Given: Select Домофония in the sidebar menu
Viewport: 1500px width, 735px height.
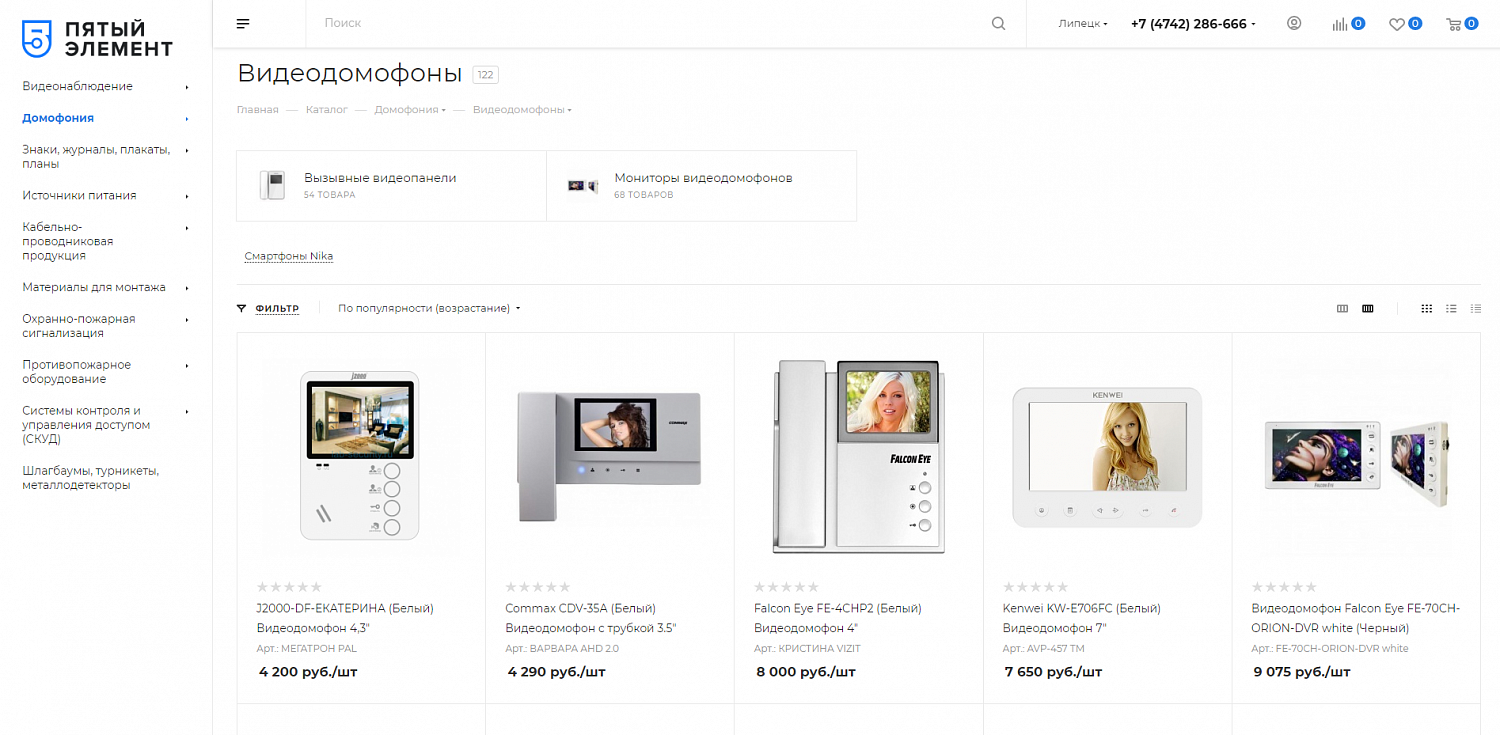Looking at the screenshot, I should pyautogui.click(x=58, y=118).
